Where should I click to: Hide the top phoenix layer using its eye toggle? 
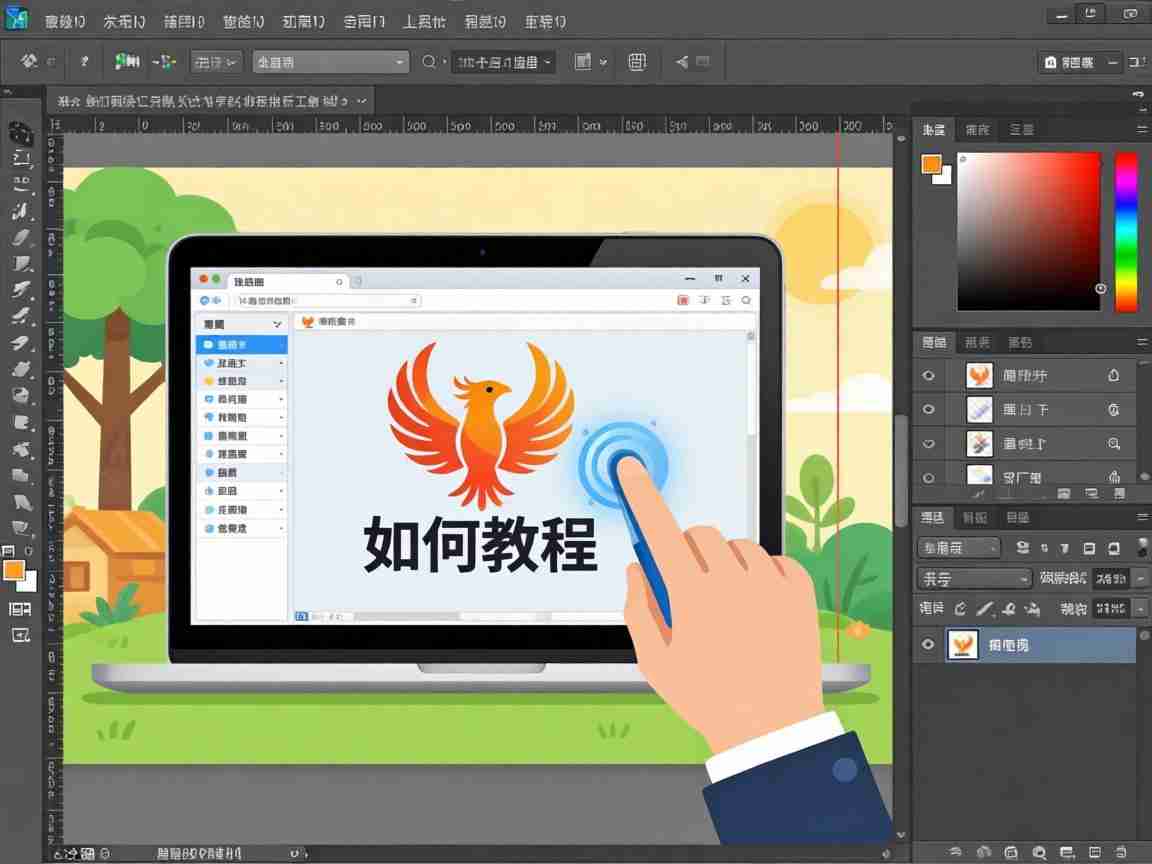928,375
